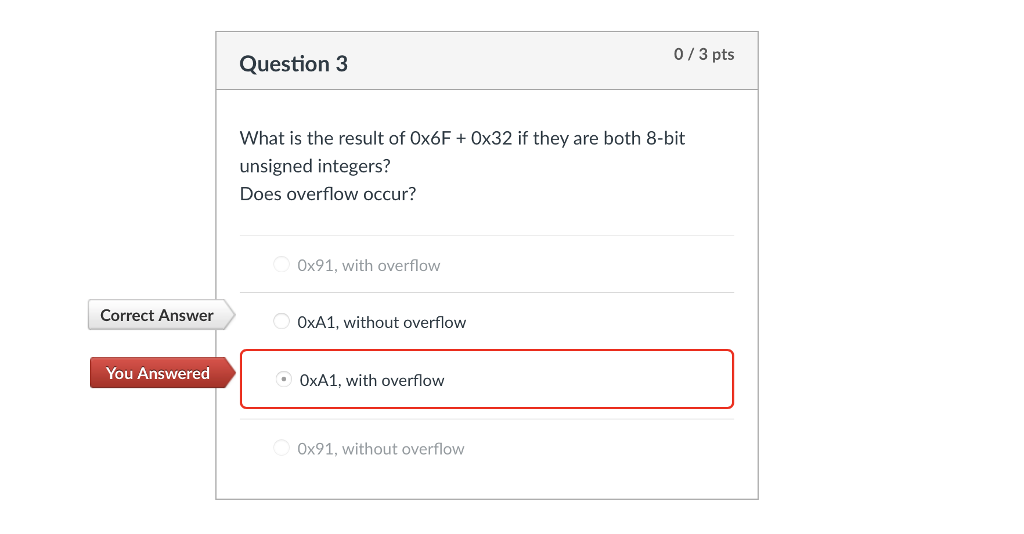Click the '0x91, with overflow' answer text

[x=368, y=266]
